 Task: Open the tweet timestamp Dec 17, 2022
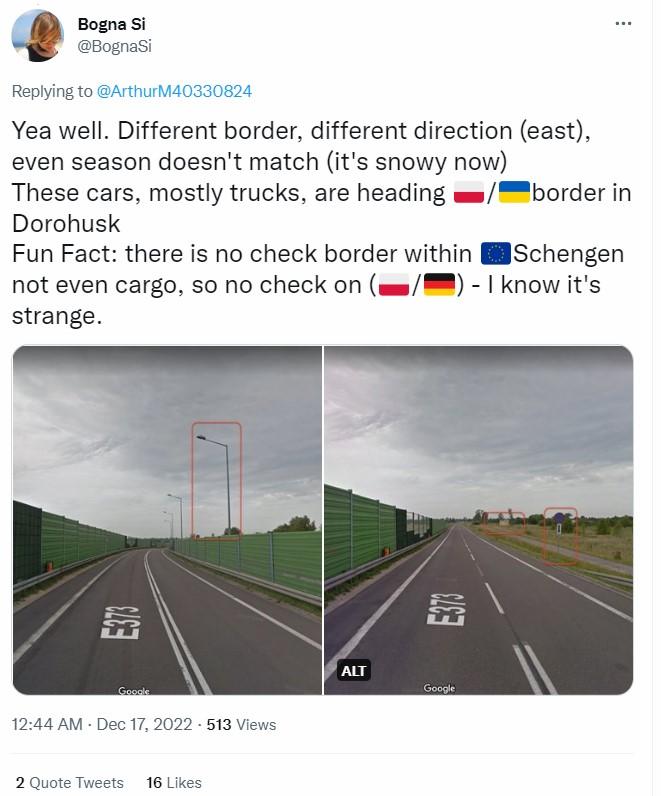102,724
